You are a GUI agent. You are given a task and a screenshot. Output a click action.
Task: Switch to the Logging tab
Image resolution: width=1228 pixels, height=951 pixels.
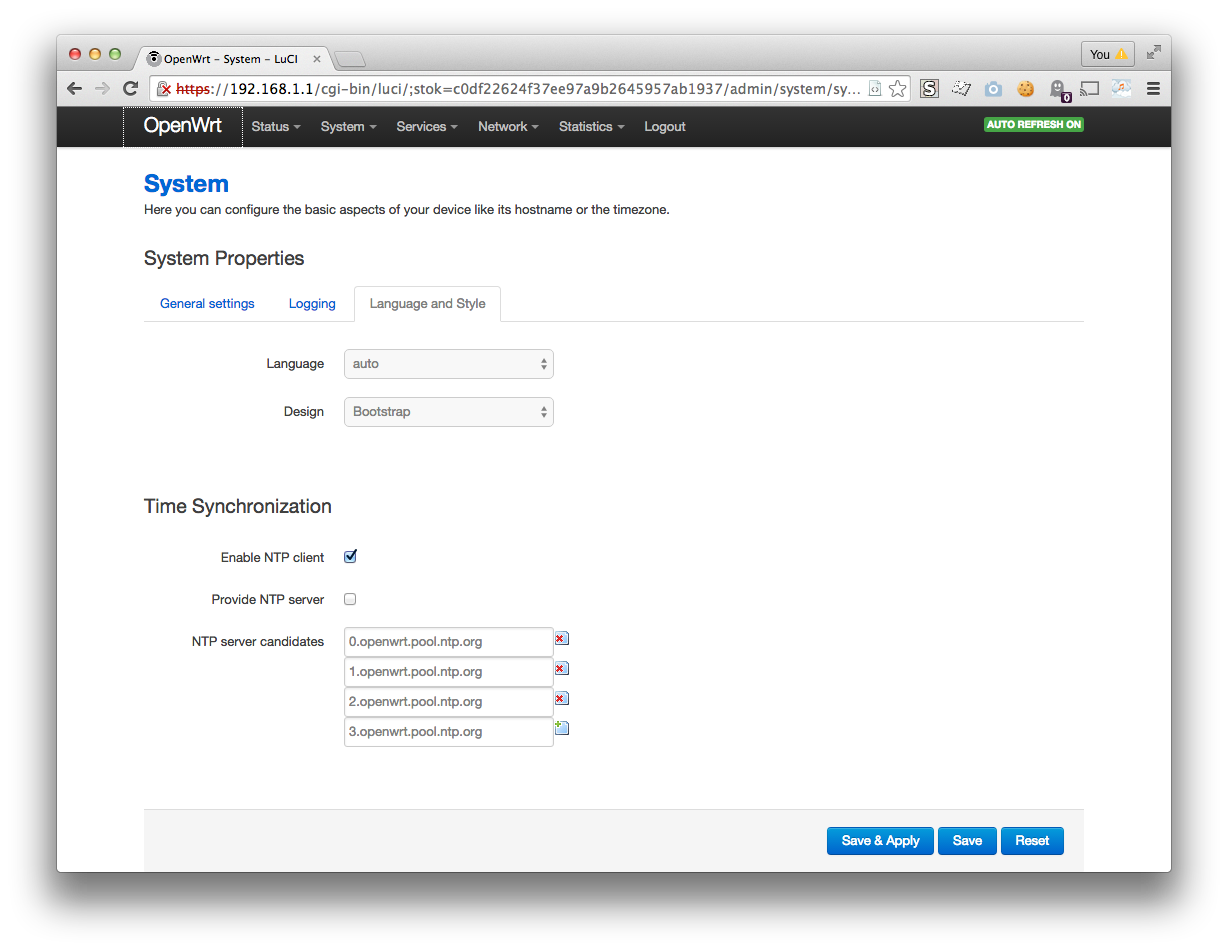coord(312,304)
